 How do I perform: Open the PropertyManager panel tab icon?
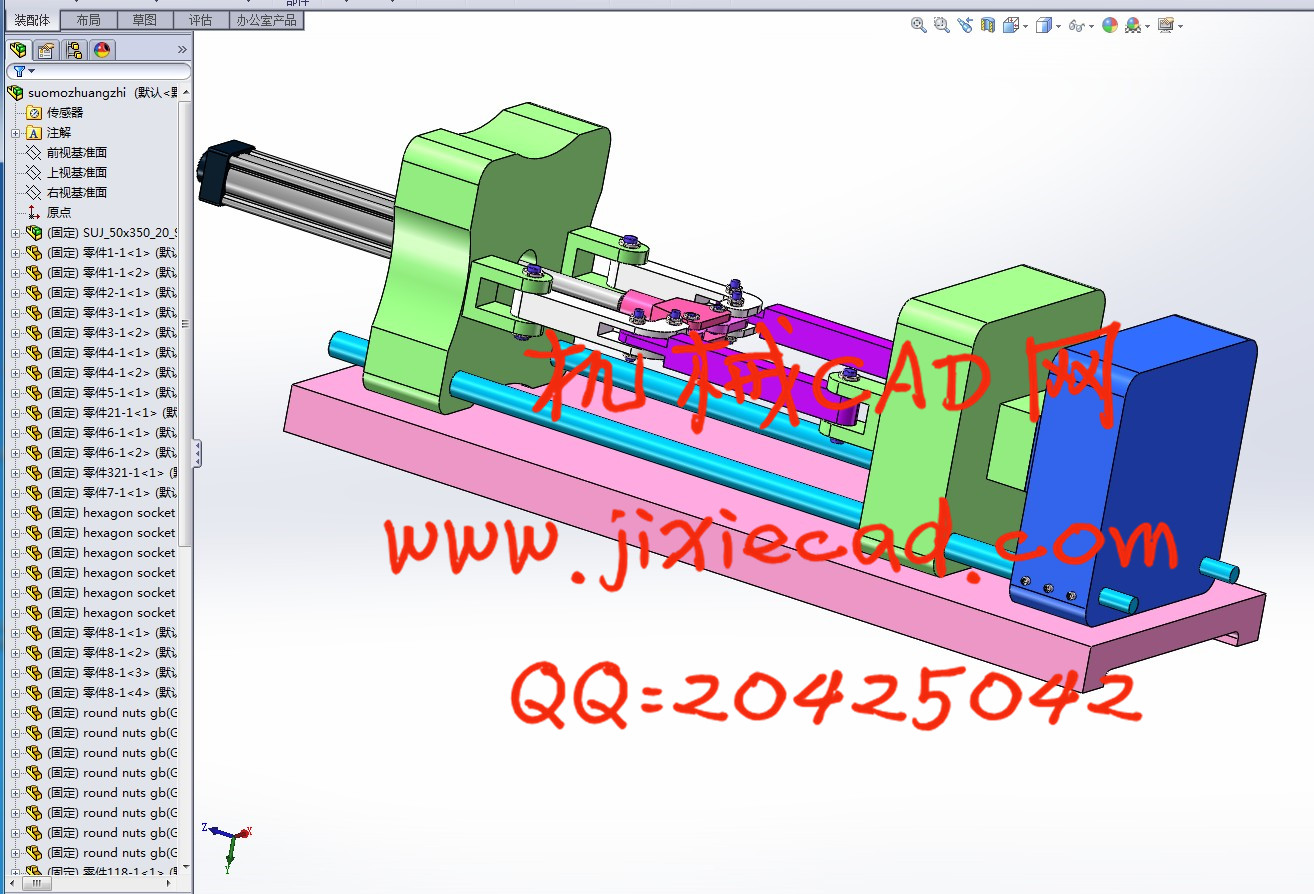(46, 50)
